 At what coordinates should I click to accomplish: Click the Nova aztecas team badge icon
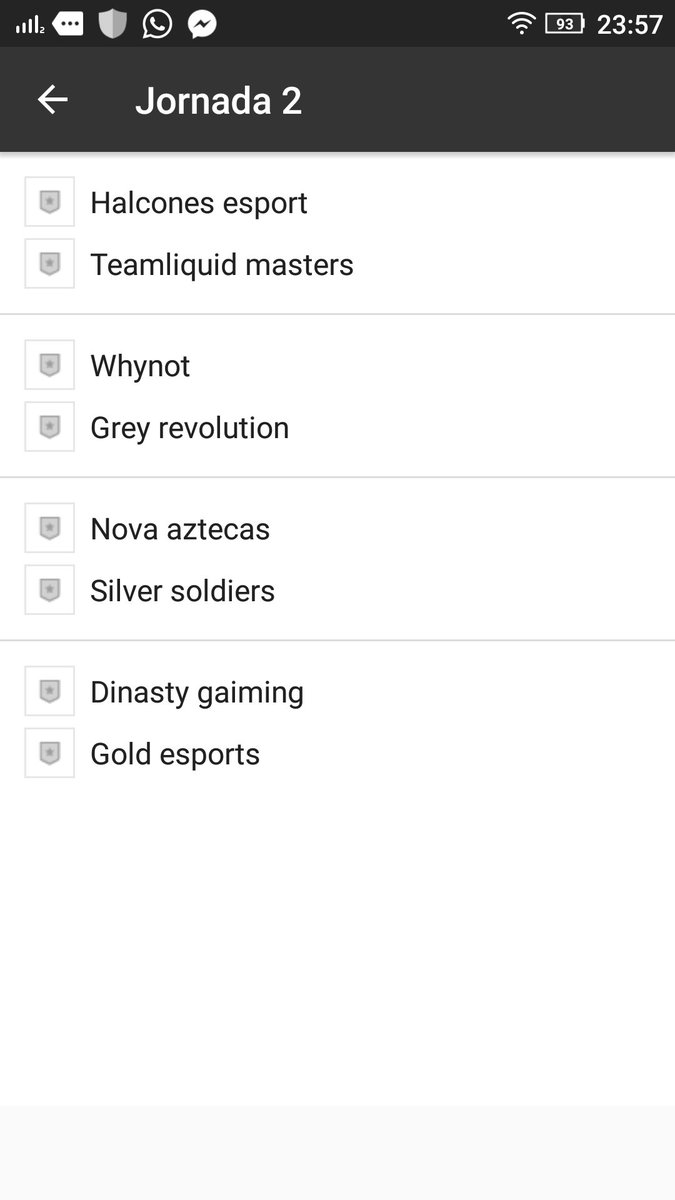[50, 528]
